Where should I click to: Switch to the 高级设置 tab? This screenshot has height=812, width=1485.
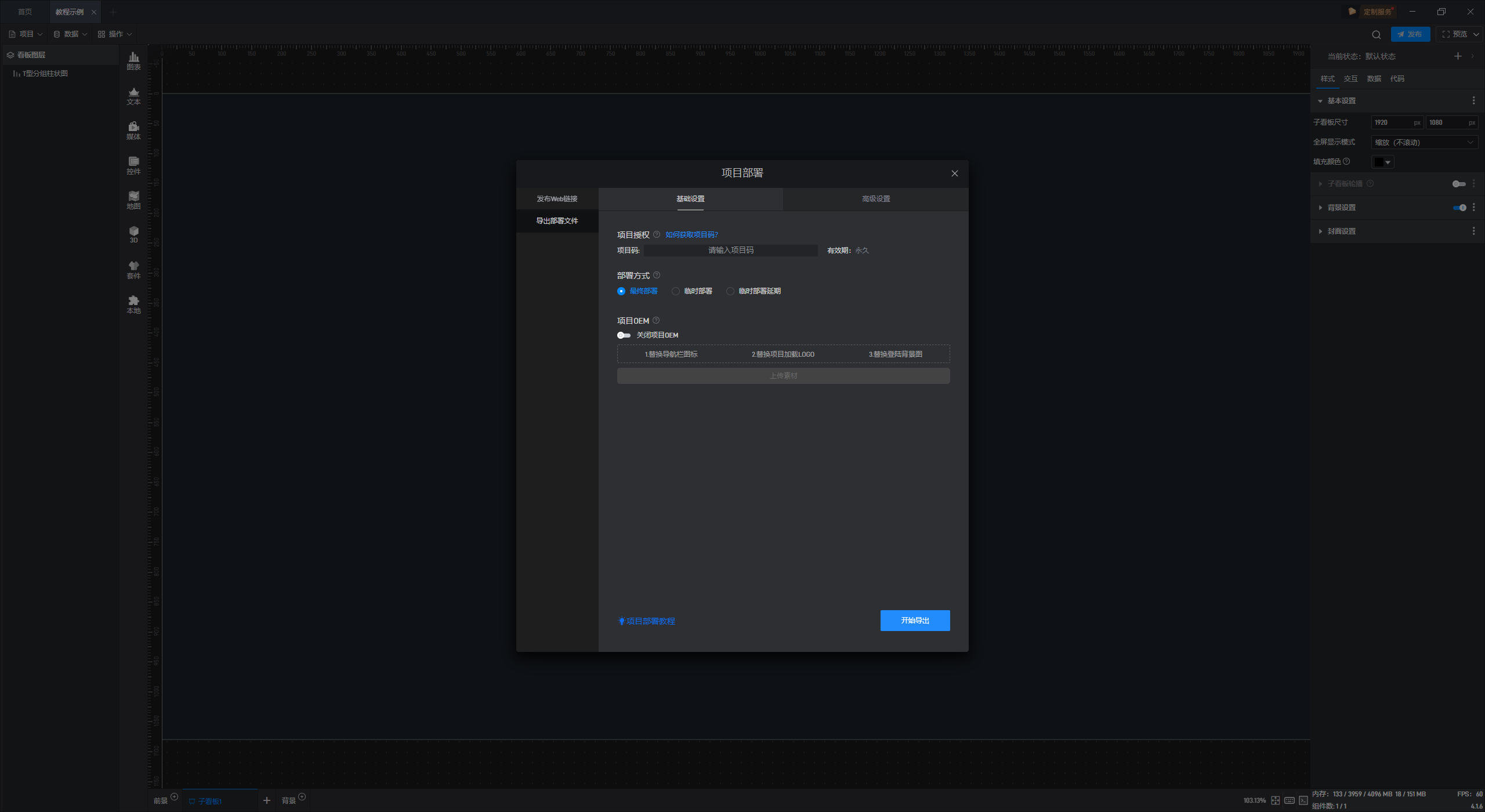875,199
